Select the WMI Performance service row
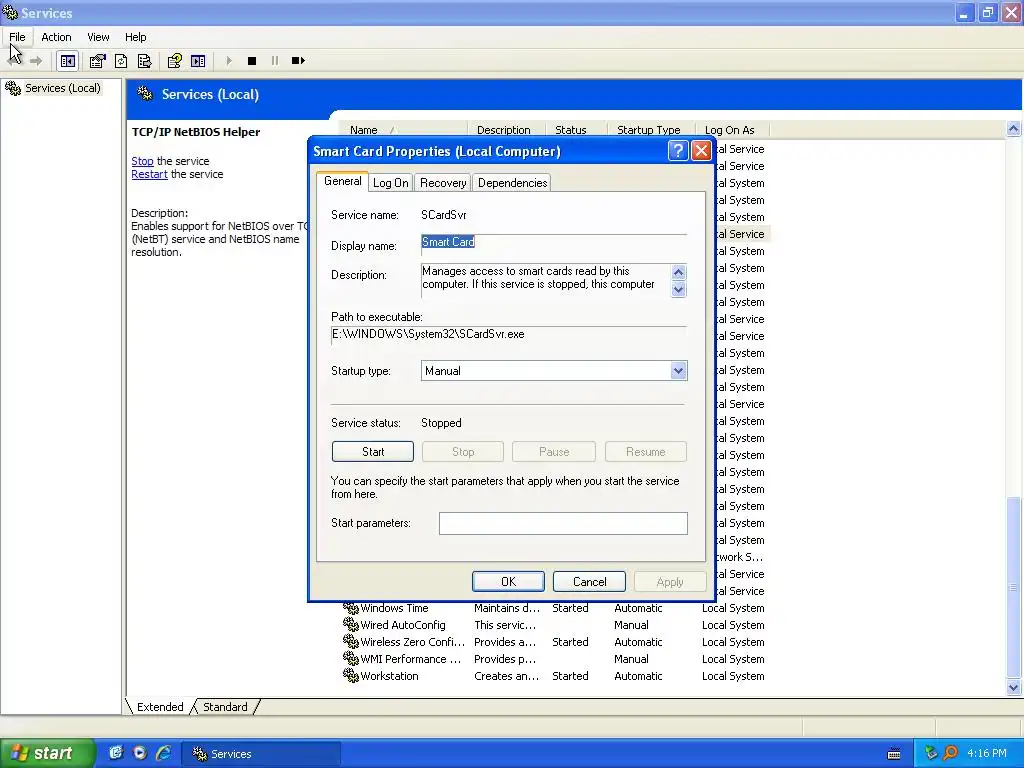The image size is (1024, 768). 555,659
